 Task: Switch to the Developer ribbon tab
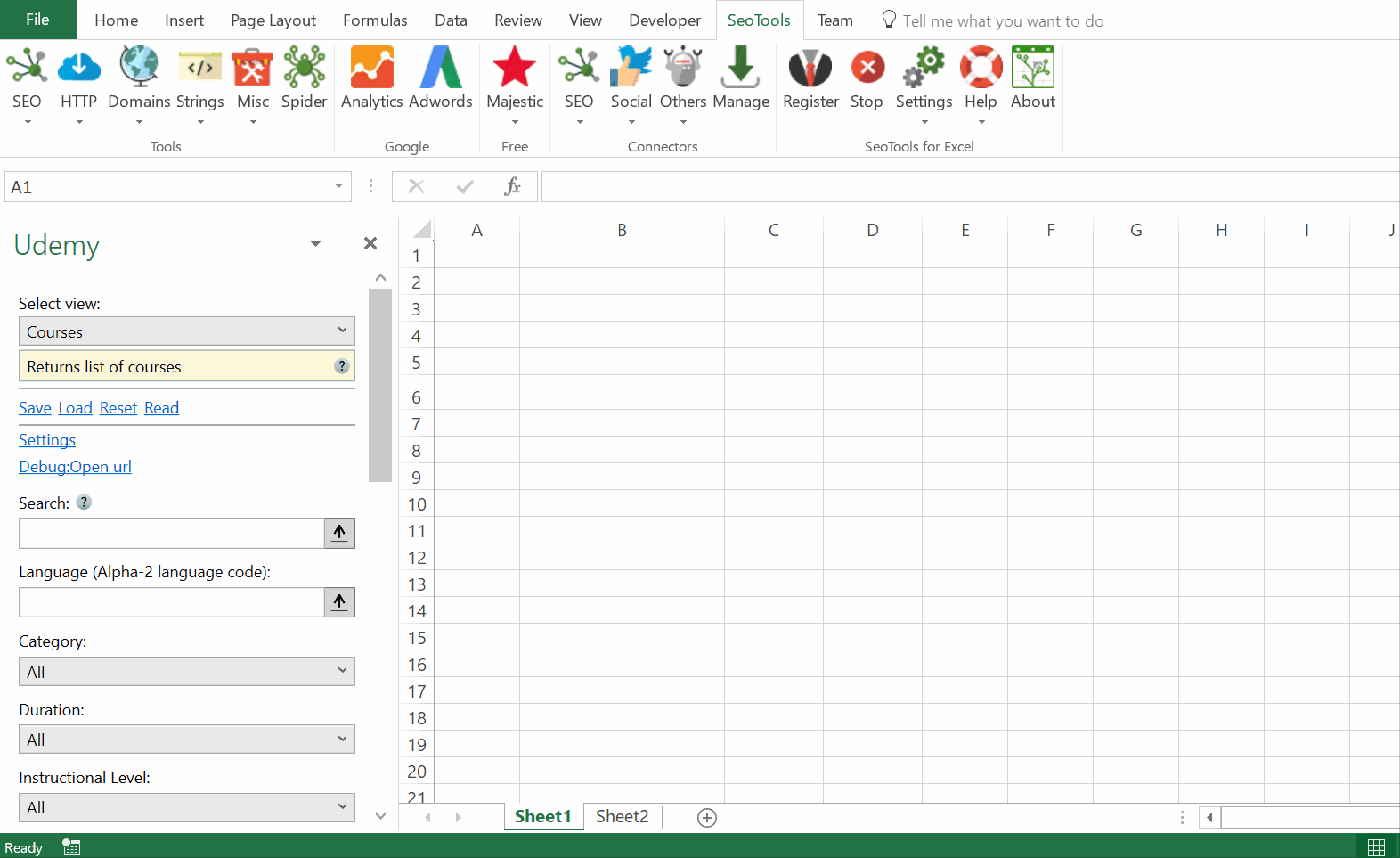coord(664,20)
